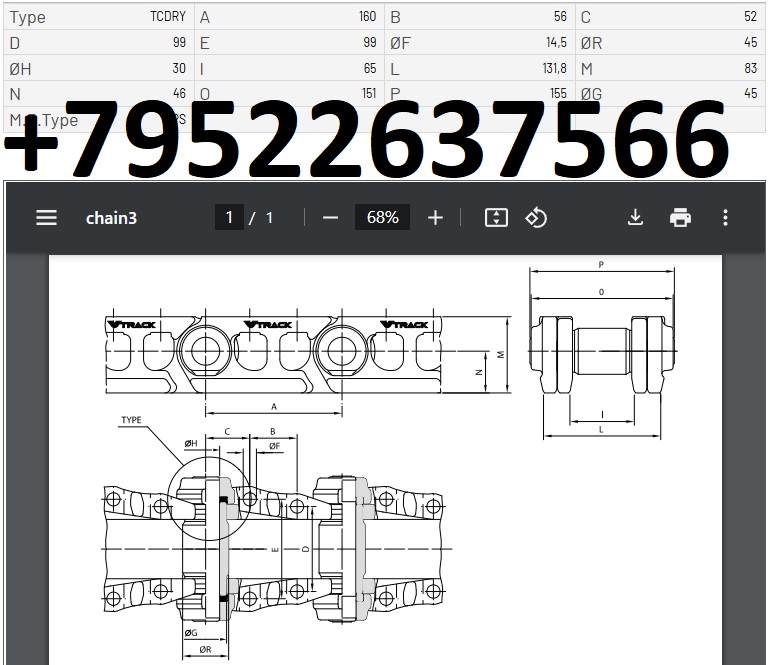
Task: Click the chain3 document title
Action: point(111,217)
